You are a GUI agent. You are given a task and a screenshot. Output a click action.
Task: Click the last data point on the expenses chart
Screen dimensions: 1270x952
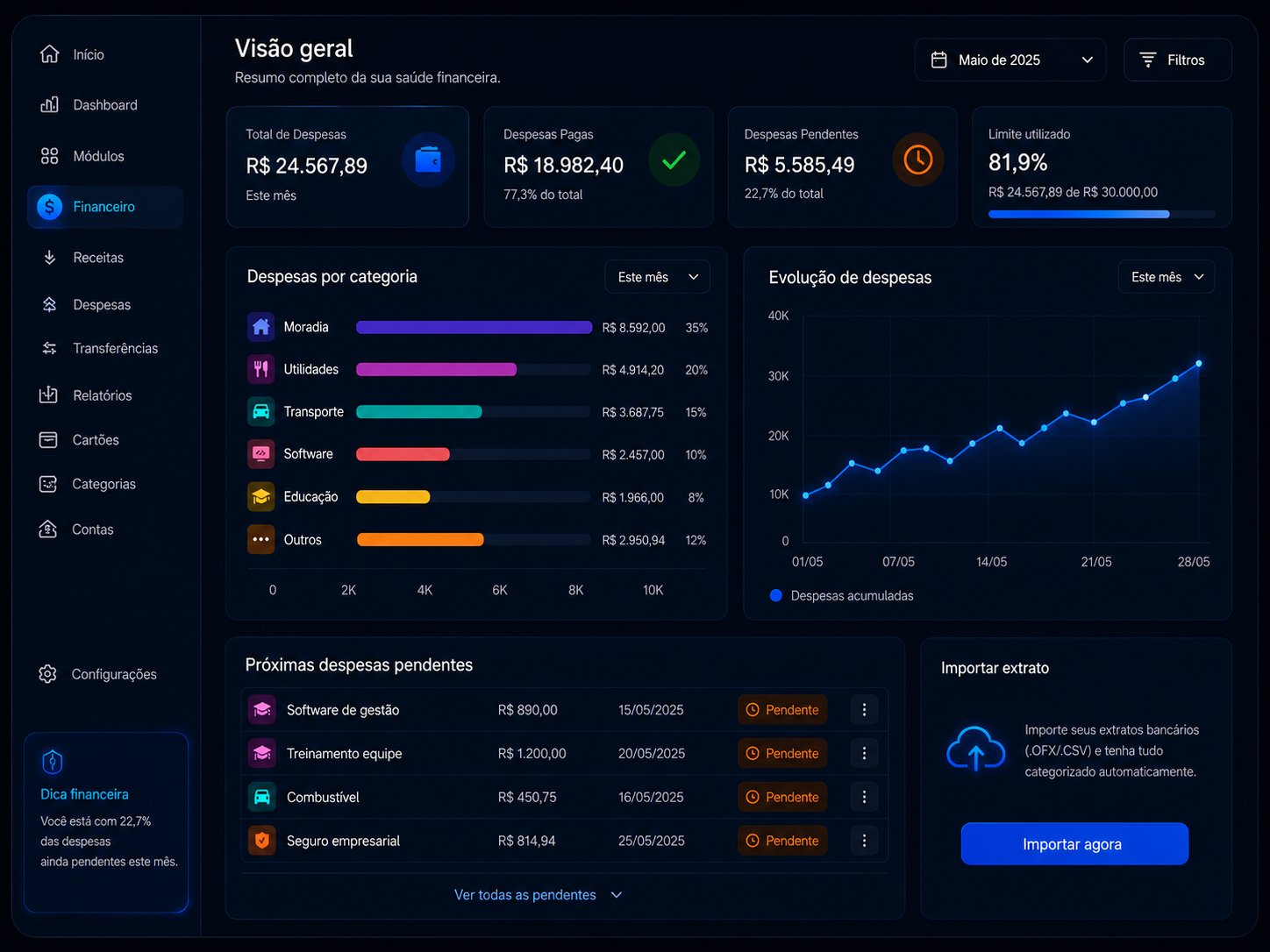1199,363
